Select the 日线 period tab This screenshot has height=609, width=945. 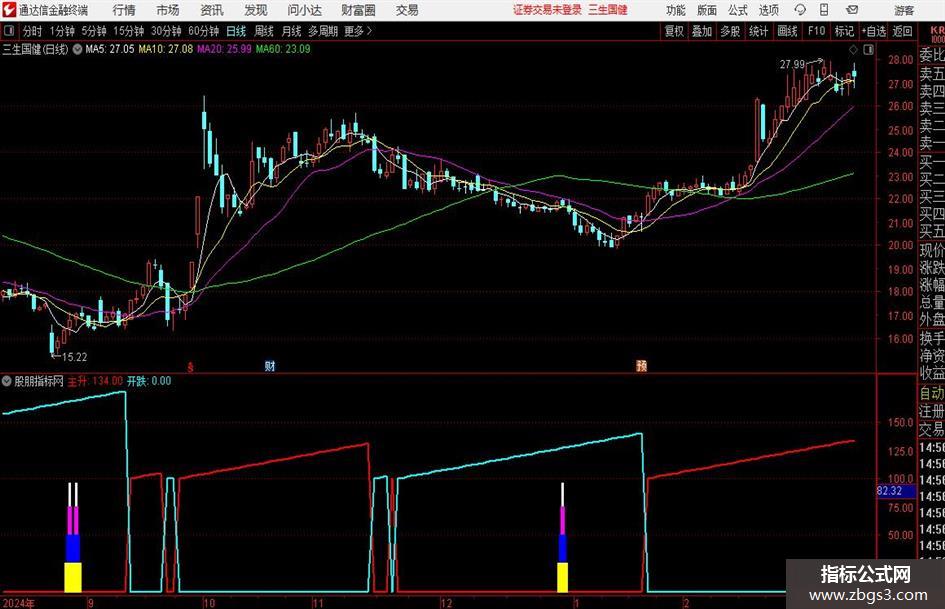point(236,31)
